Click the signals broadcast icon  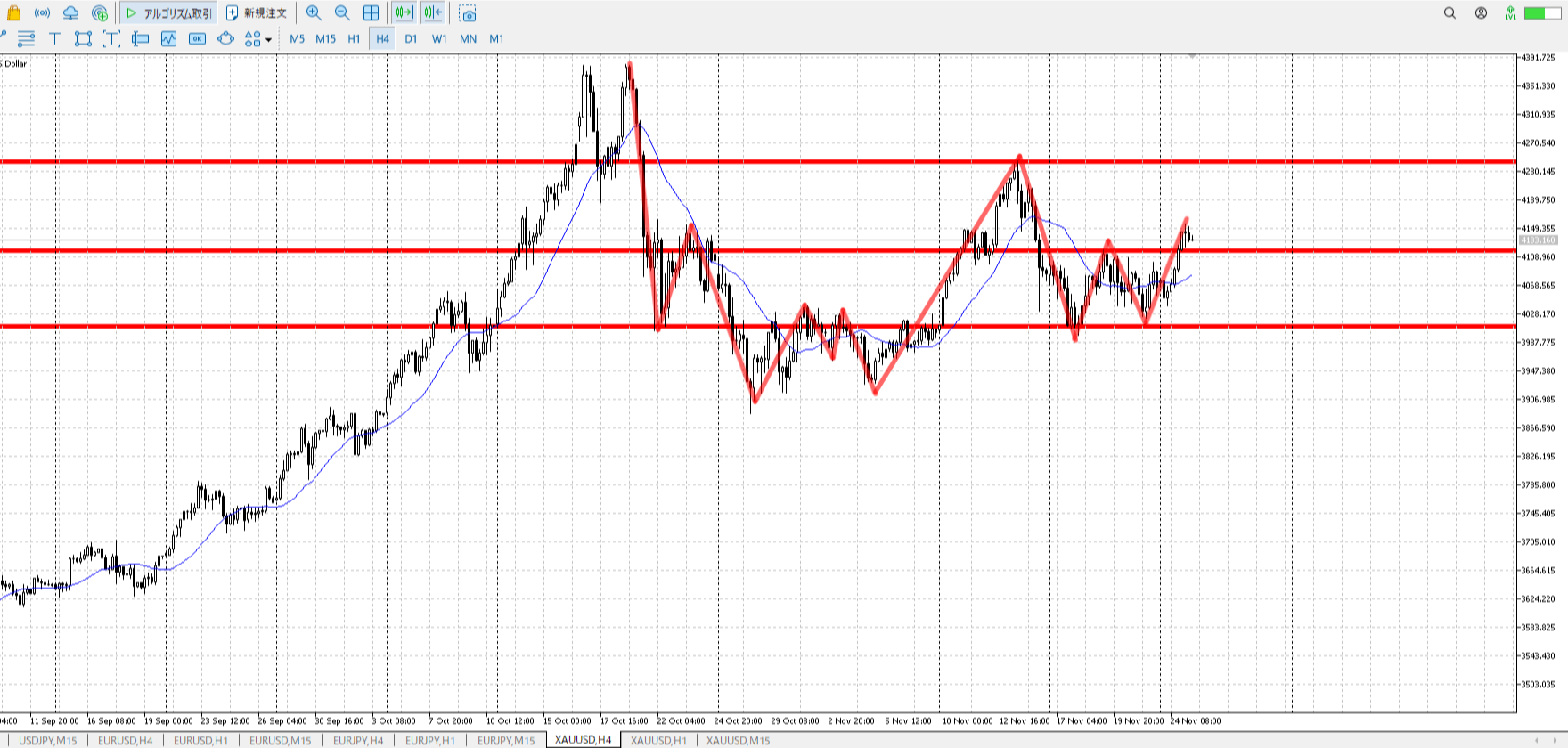[x=42, y=12]
